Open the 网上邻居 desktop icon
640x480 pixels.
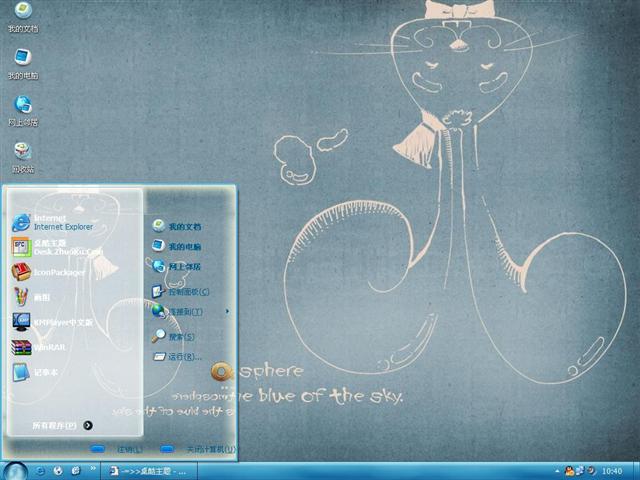(23, 111)
